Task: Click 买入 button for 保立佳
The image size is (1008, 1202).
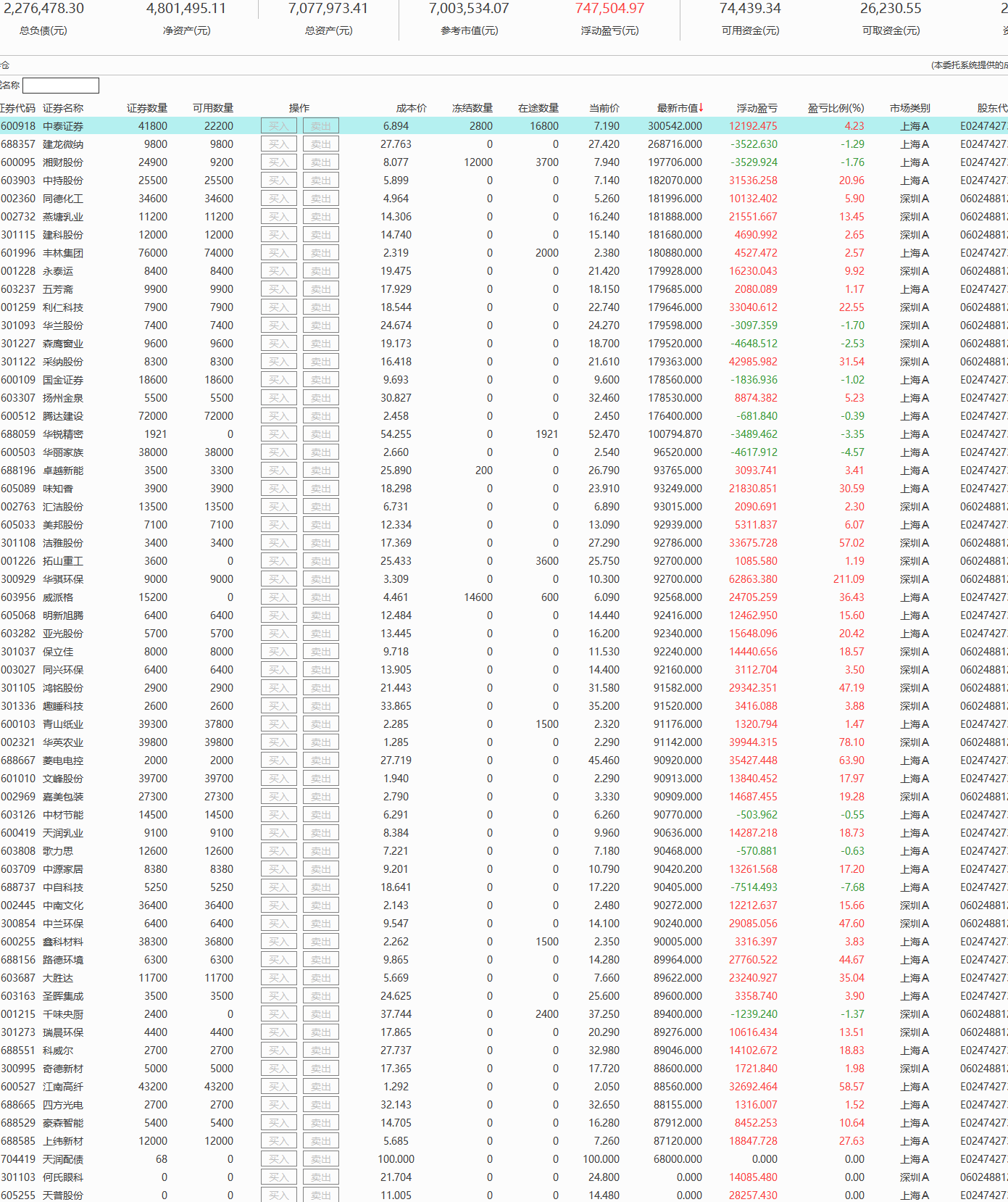Action: pos(279,652)
